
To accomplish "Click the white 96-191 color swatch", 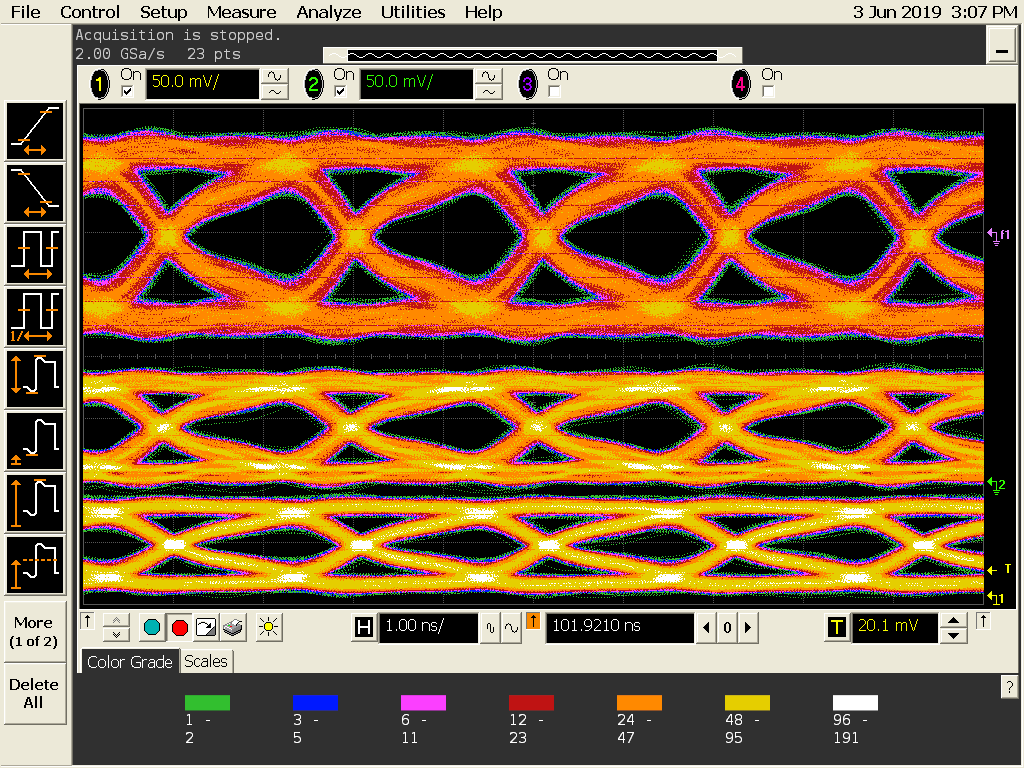I will pyautogui.click(x=856, y=703).
